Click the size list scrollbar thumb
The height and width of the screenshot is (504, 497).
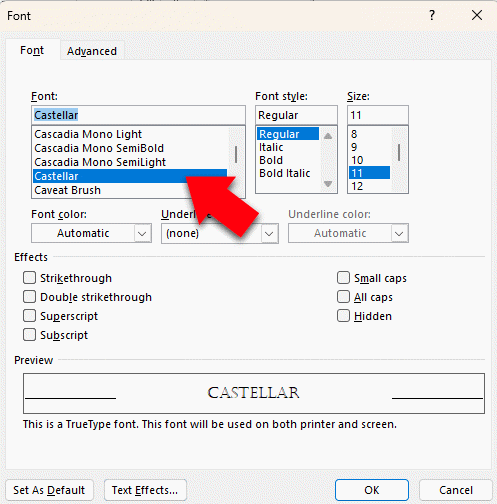pos(399,152)
